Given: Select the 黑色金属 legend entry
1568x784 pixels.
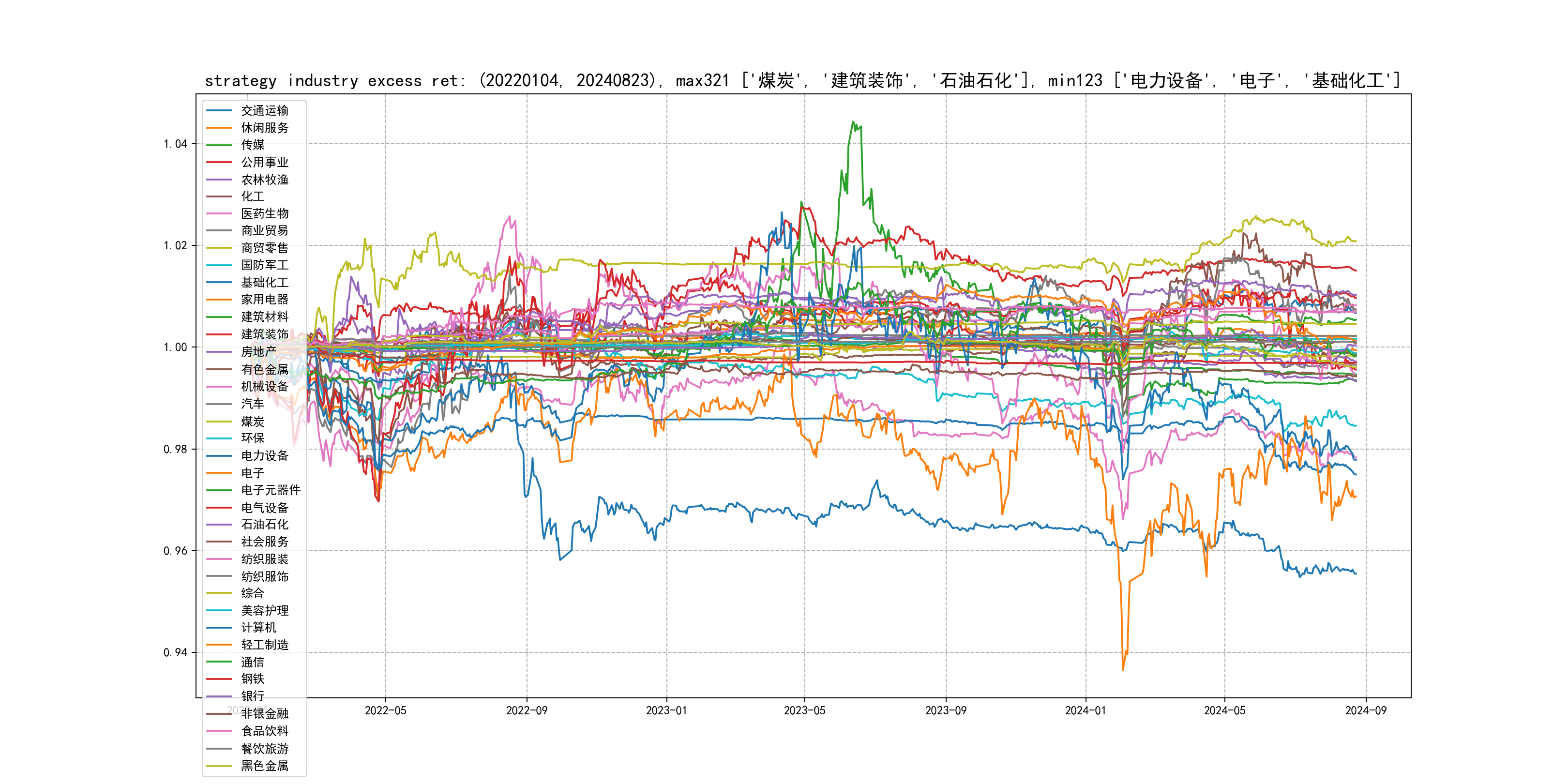Looking at the screenshot, I should pyautogui.click(x=264, y=766).
